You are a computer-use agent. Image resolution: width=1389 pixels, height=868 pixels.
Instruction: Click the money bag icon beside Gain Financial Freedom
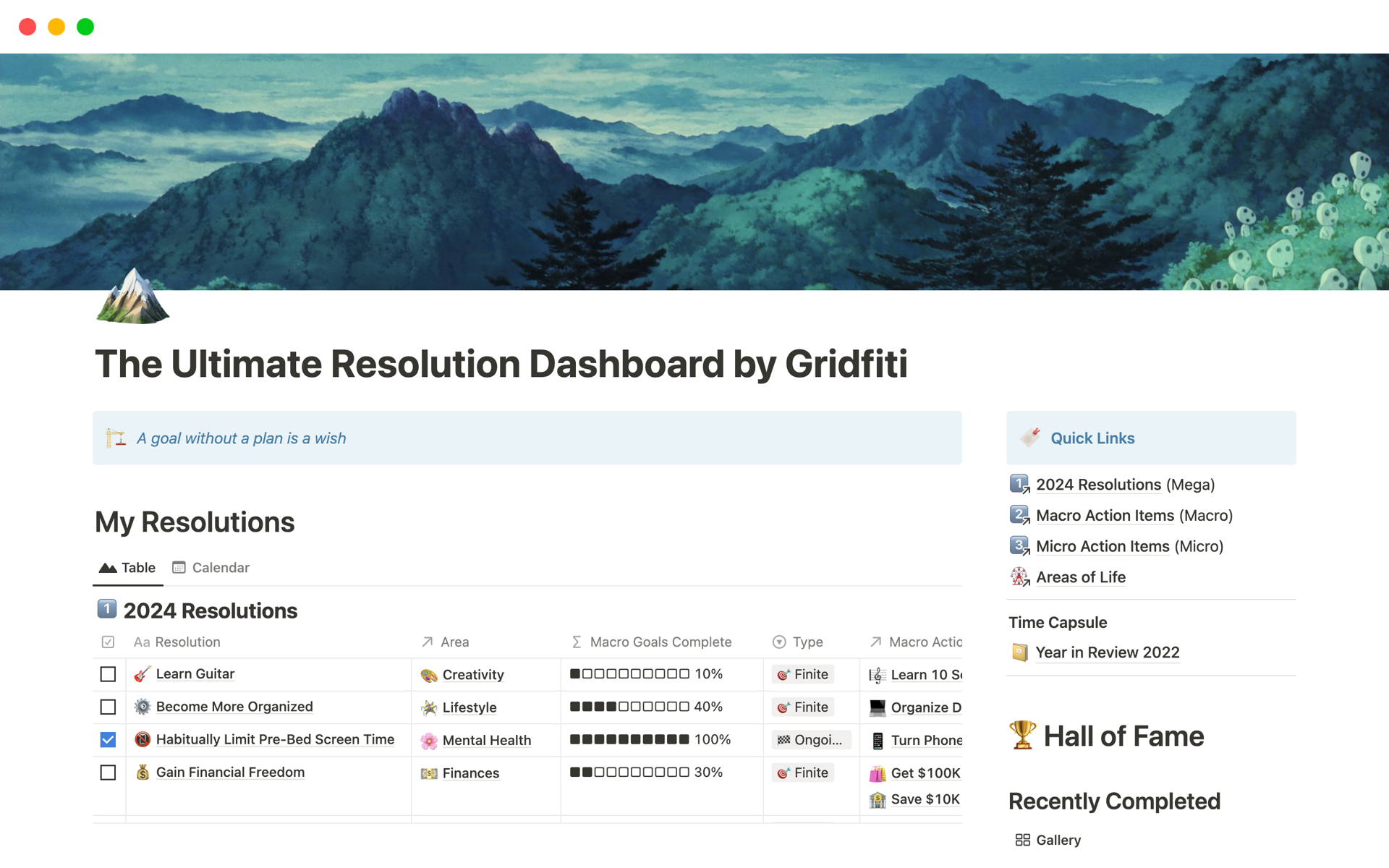click(143, 773)
